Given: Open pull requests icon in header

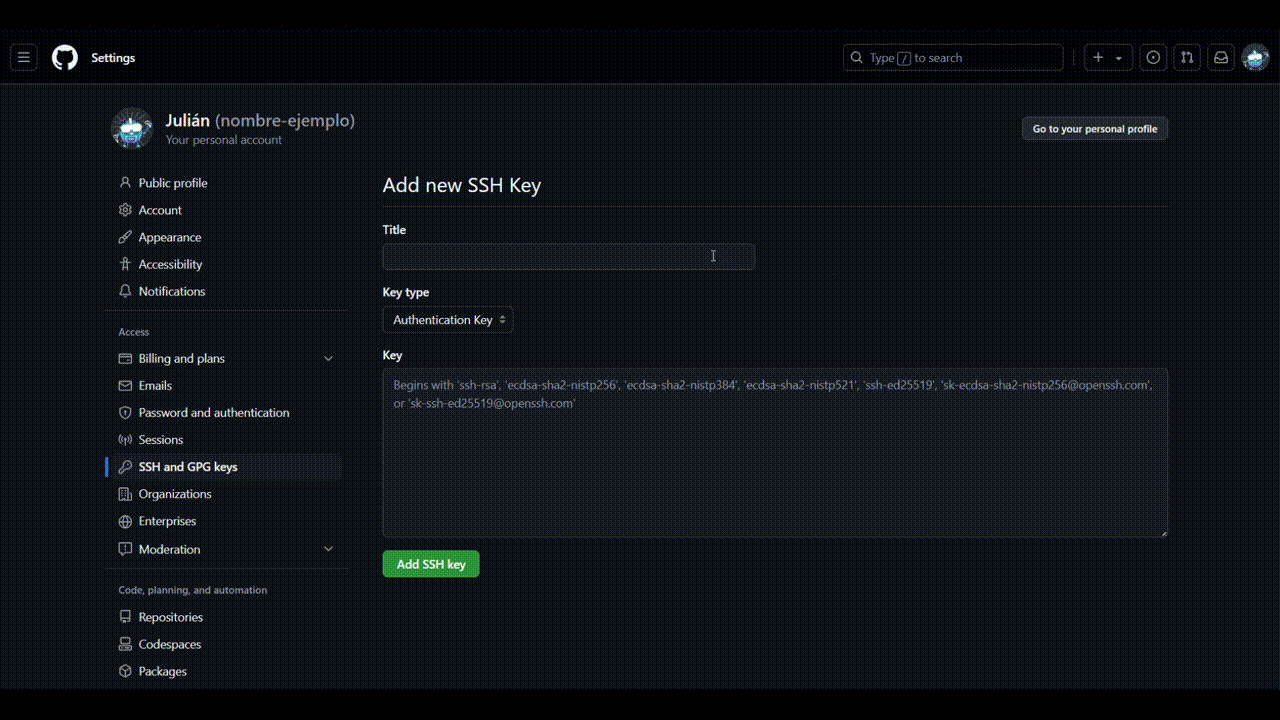Looking at the screenshot, I should click(x=1187, y=58).
